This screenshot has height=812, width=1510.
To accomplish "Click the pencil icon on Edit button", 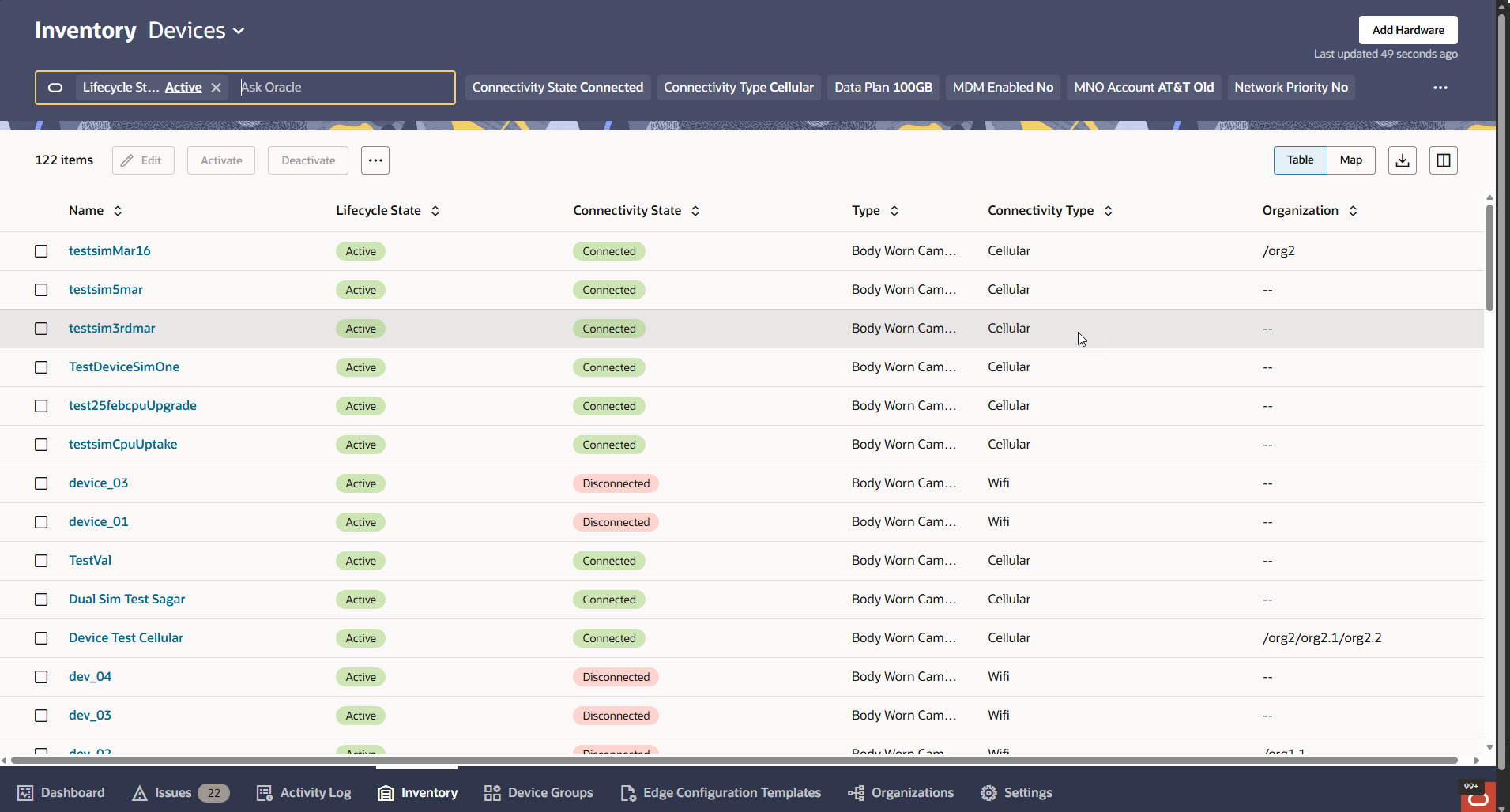I will (127, 160).
